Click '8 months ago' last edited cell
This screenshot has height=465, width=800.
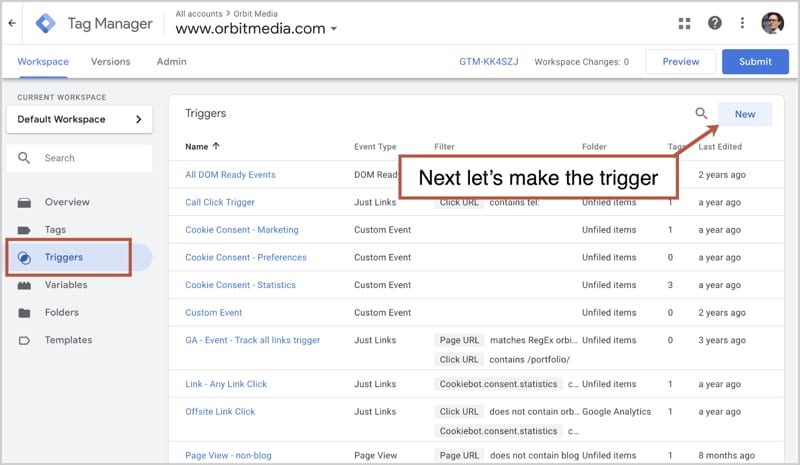726,455
